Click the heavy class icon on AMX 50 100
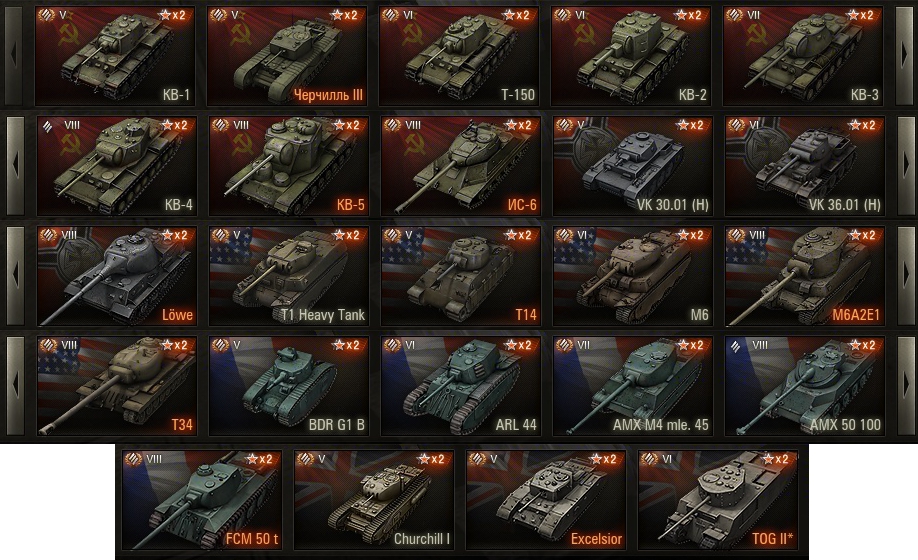Image resolution: width=918 pixels, height=560 pixels. [x=736, y=346]
